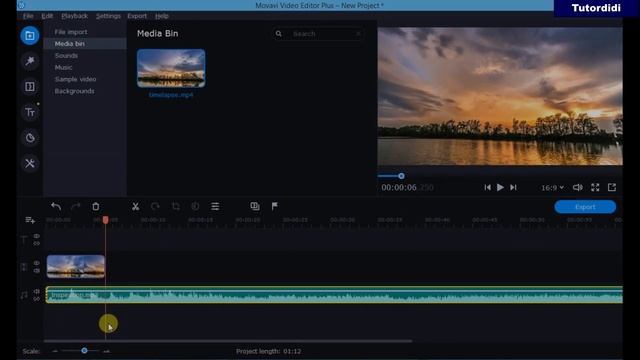Click the Add Track icon above the tracks

30,220
